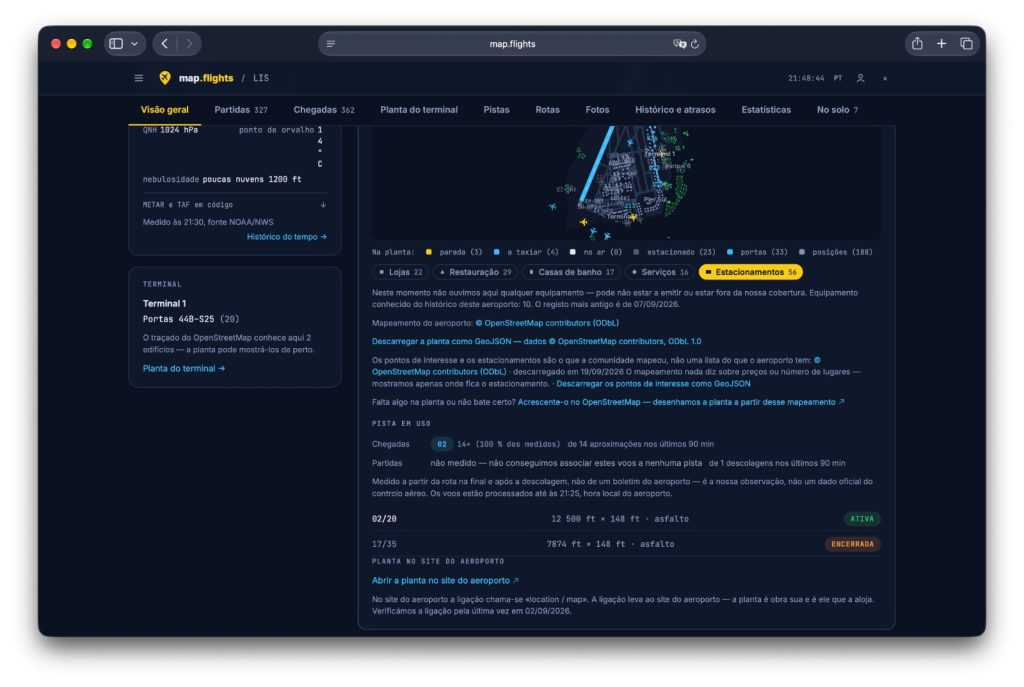Open the Chegadas 362 tab

click(x=324, y=110)
